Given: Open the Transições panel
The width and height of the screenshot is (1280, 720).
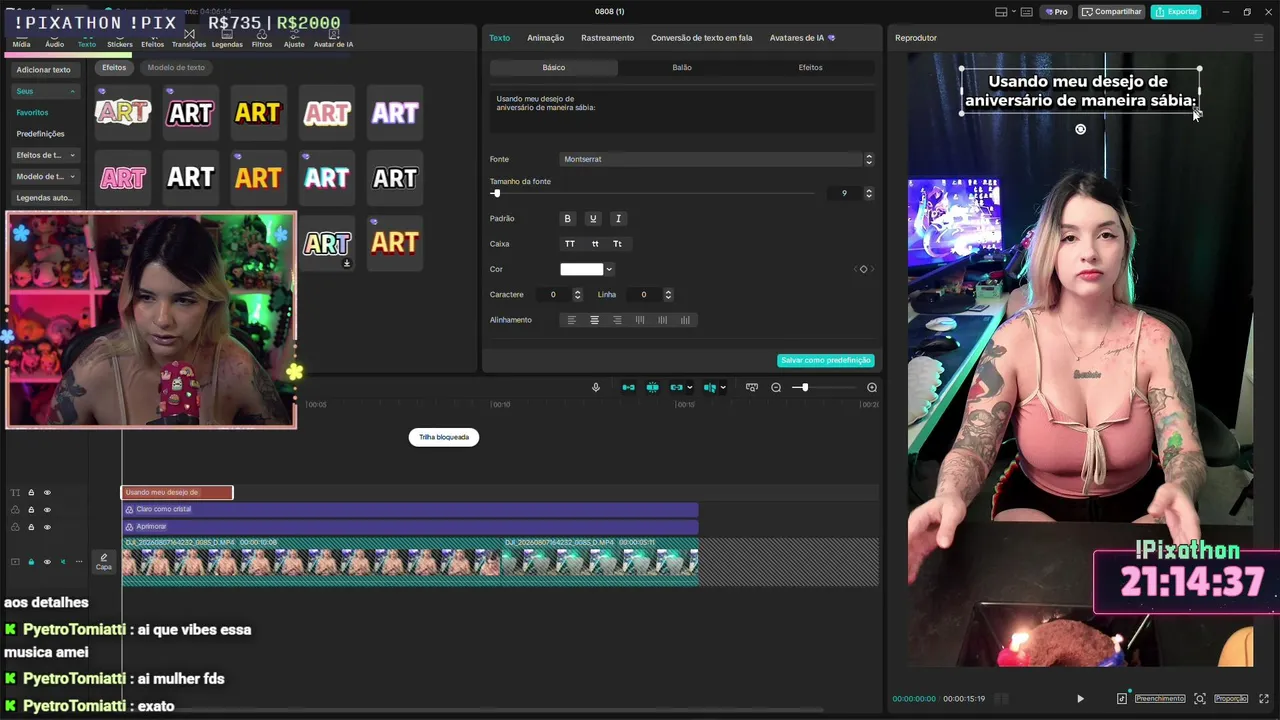Looking at the screenshot, I should [189, 40].
